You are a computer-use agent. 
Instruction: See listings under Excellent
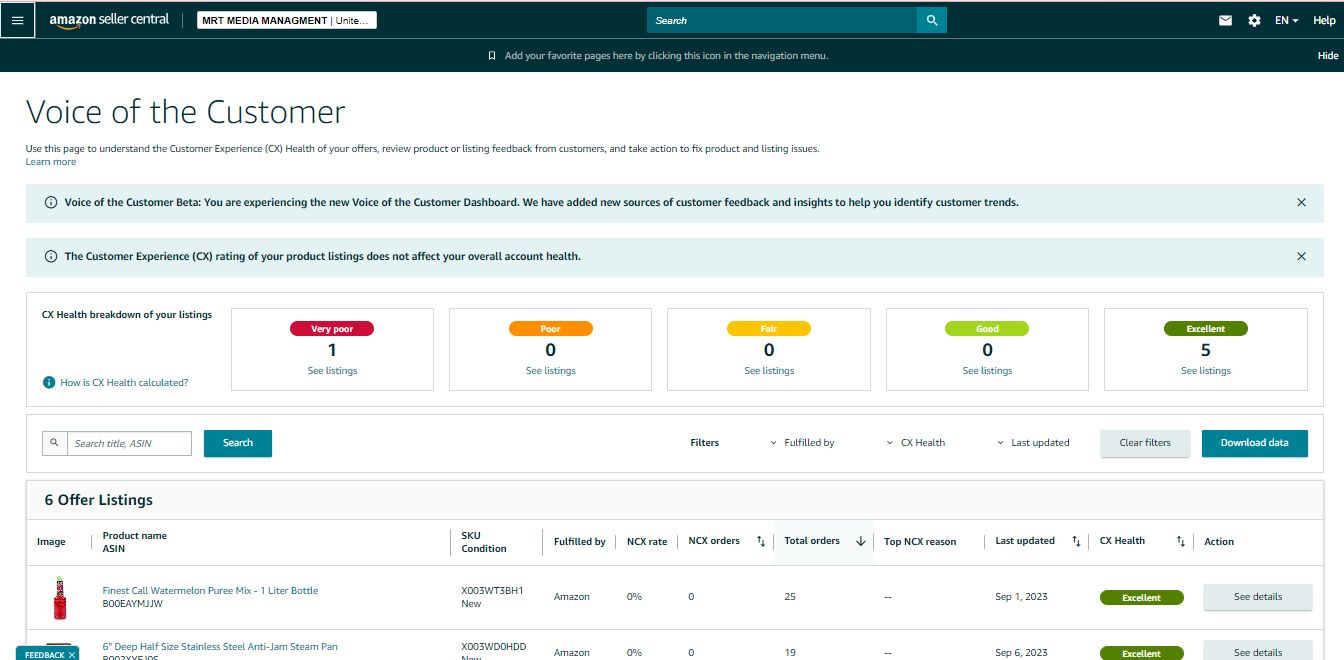pos(1206,371)
